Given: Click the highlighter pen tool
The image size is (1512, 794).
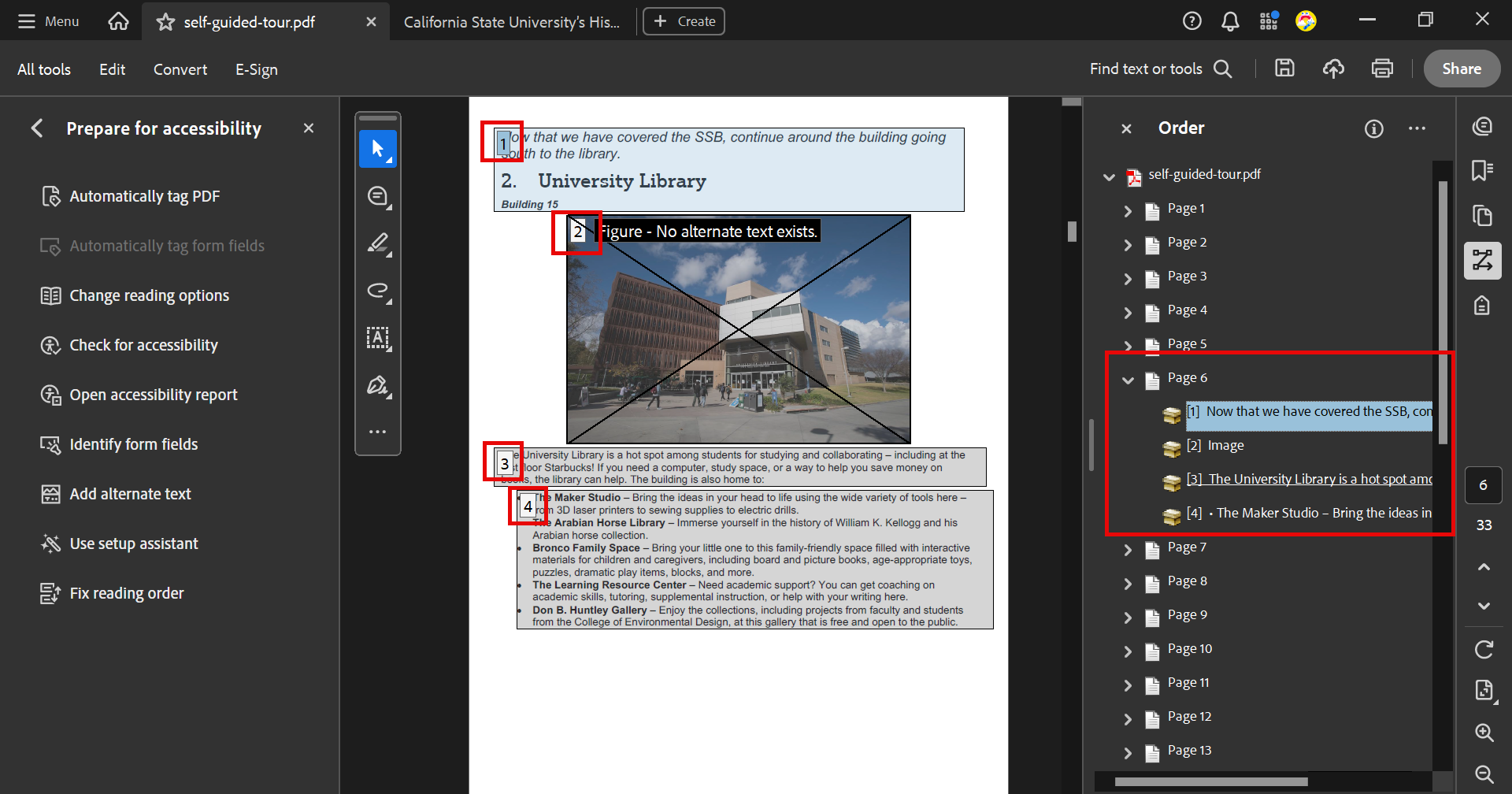Looking at the screenshot, I should (378, 243).
